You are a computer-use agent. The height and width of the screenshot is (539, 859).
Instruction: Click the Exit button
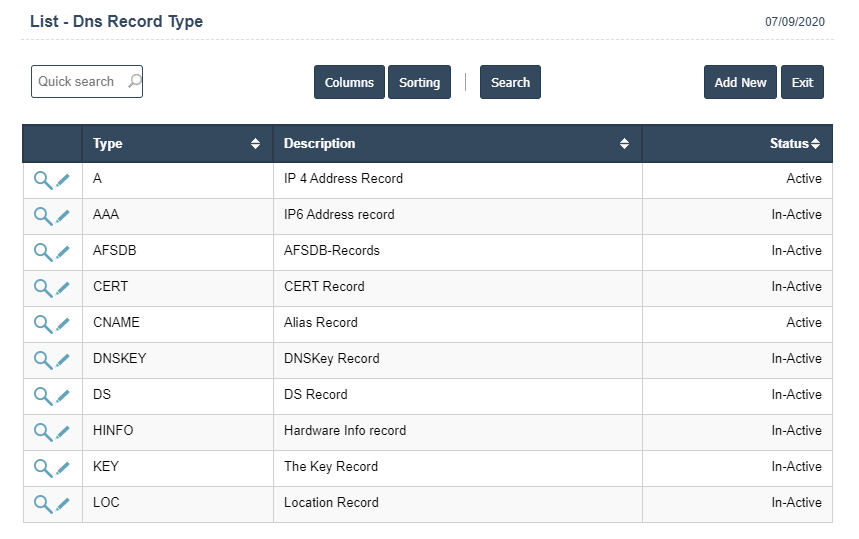(x=802, y=83)
